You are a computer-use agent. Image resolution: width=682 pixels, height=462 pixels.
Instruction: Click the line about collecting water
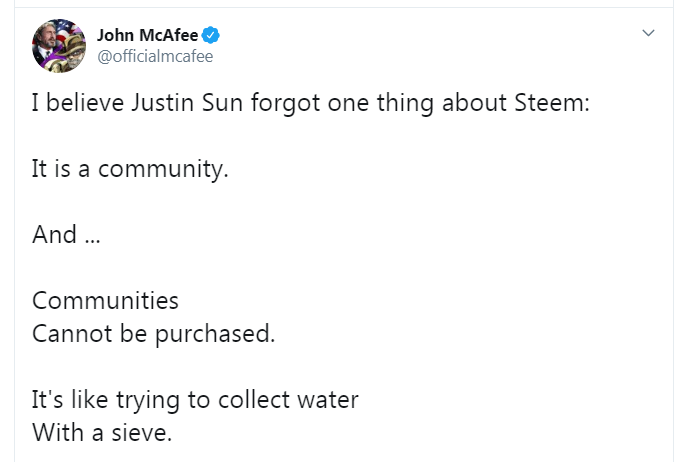195,399
